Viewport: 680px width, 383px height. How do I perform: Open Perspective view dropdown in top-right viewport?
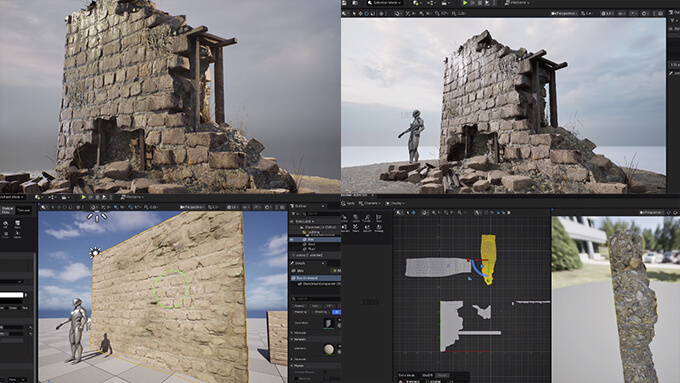pyautogui.click(x=566, y=13)
